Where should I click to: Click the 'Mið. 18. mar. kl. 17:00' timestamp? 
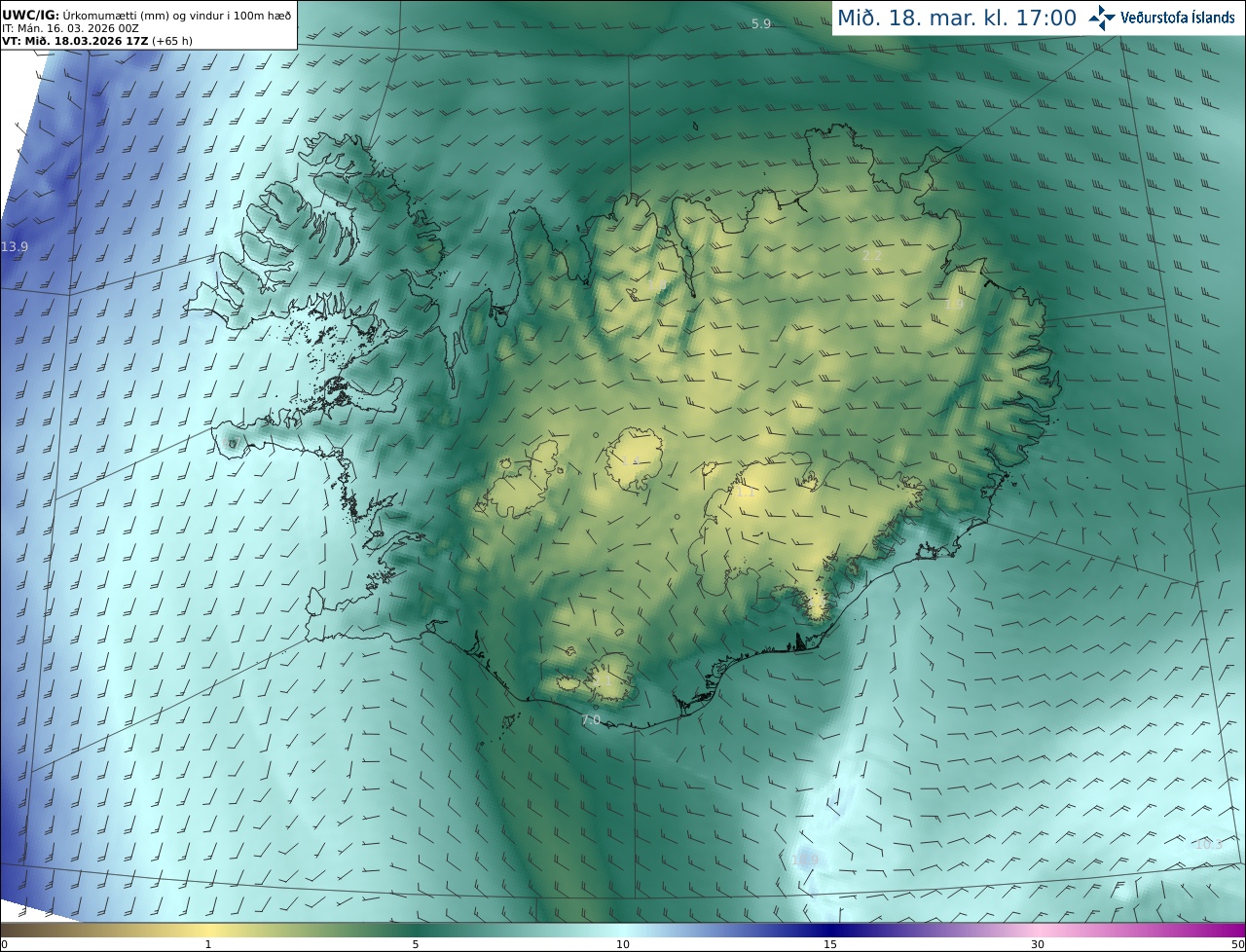tap(957, 18)
